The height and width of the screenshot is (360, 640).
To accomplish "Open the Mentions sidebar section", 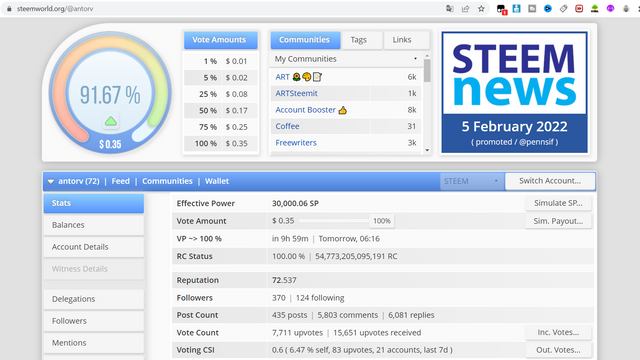I will click(x=93, y=343).
